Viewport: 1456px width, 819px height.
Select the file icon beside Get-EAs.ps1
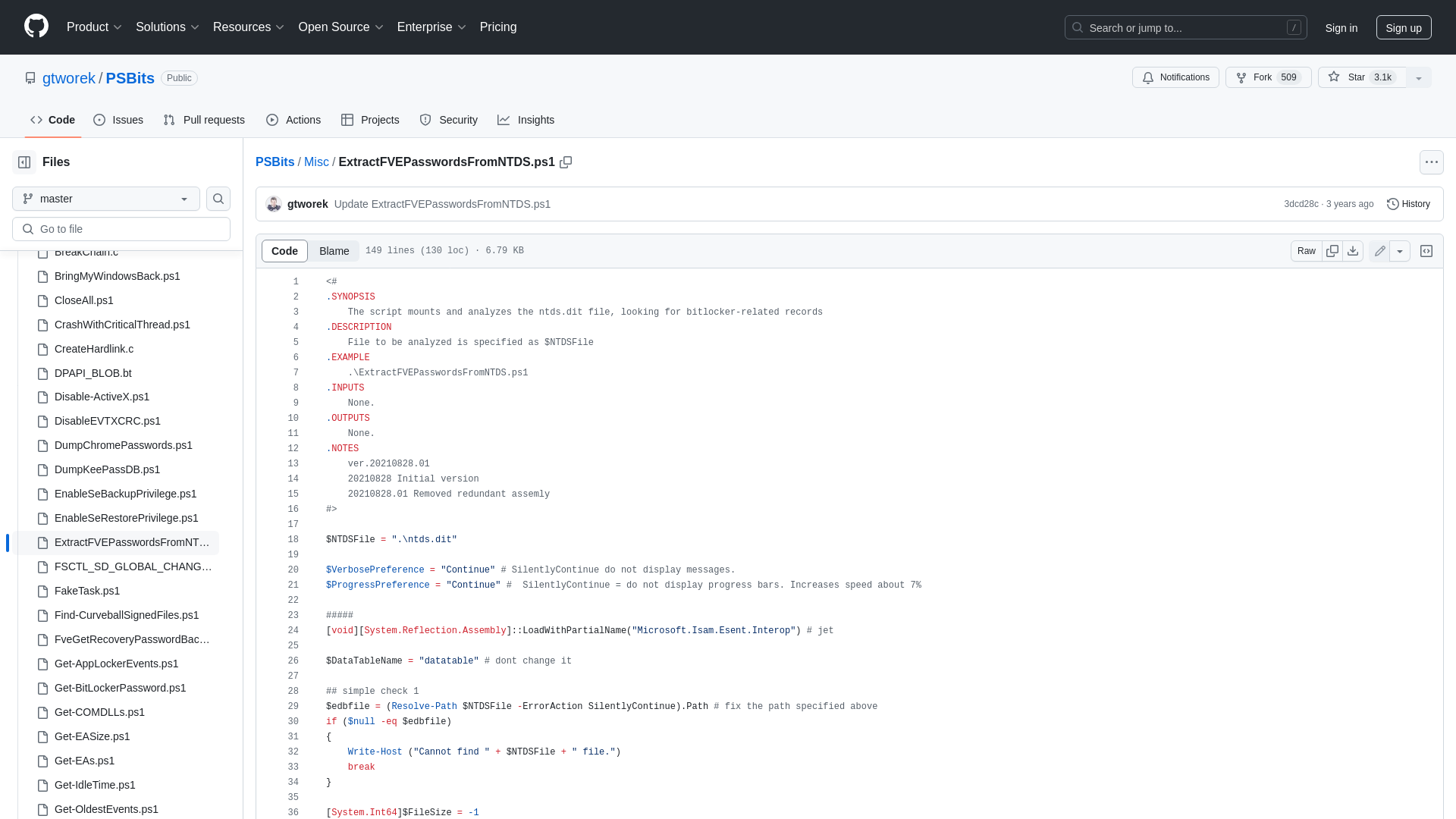(43, 761)
